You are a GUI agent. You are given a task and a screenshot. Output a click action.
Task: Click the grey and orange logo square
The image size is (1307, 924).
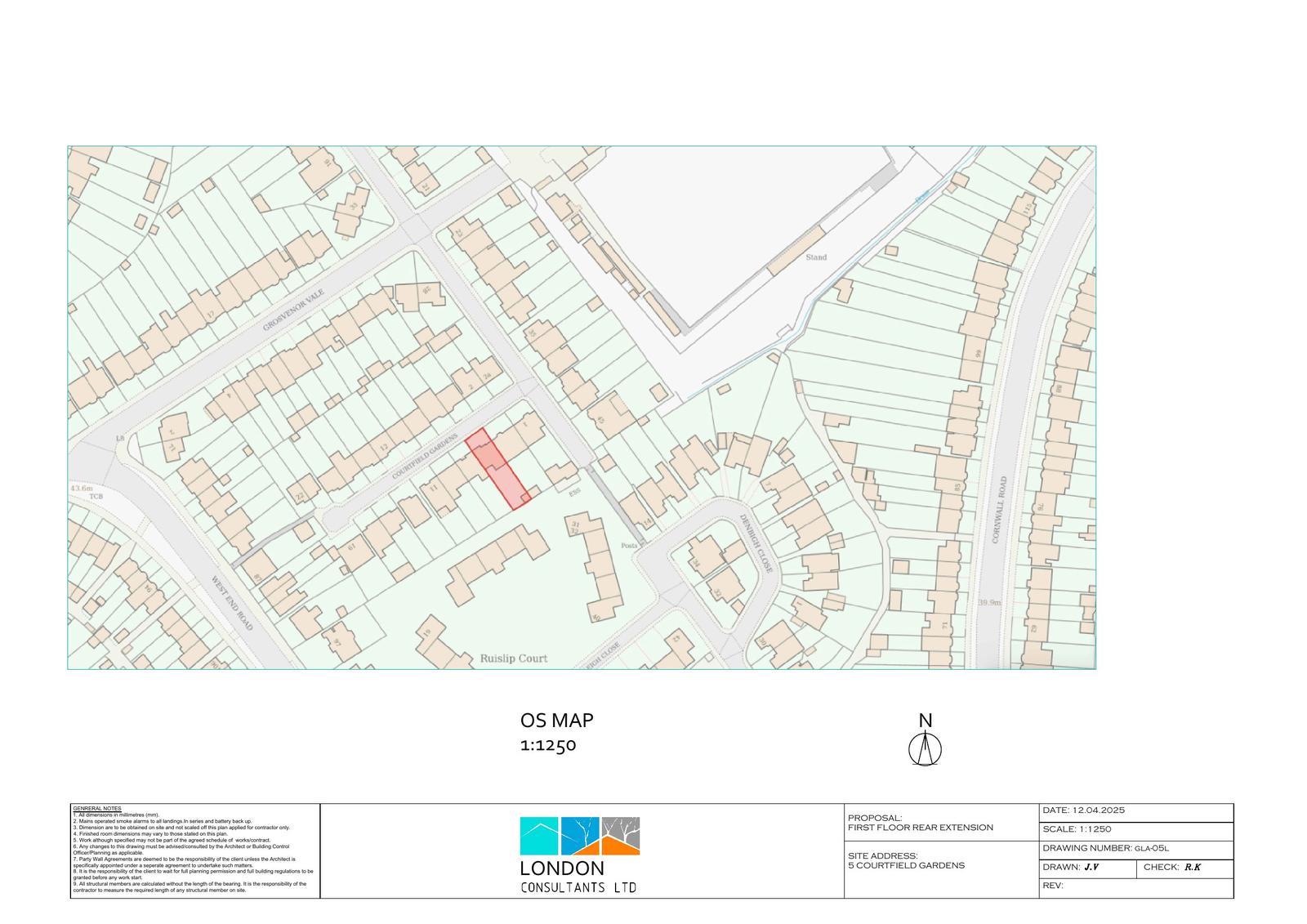[x=621, y=836]
